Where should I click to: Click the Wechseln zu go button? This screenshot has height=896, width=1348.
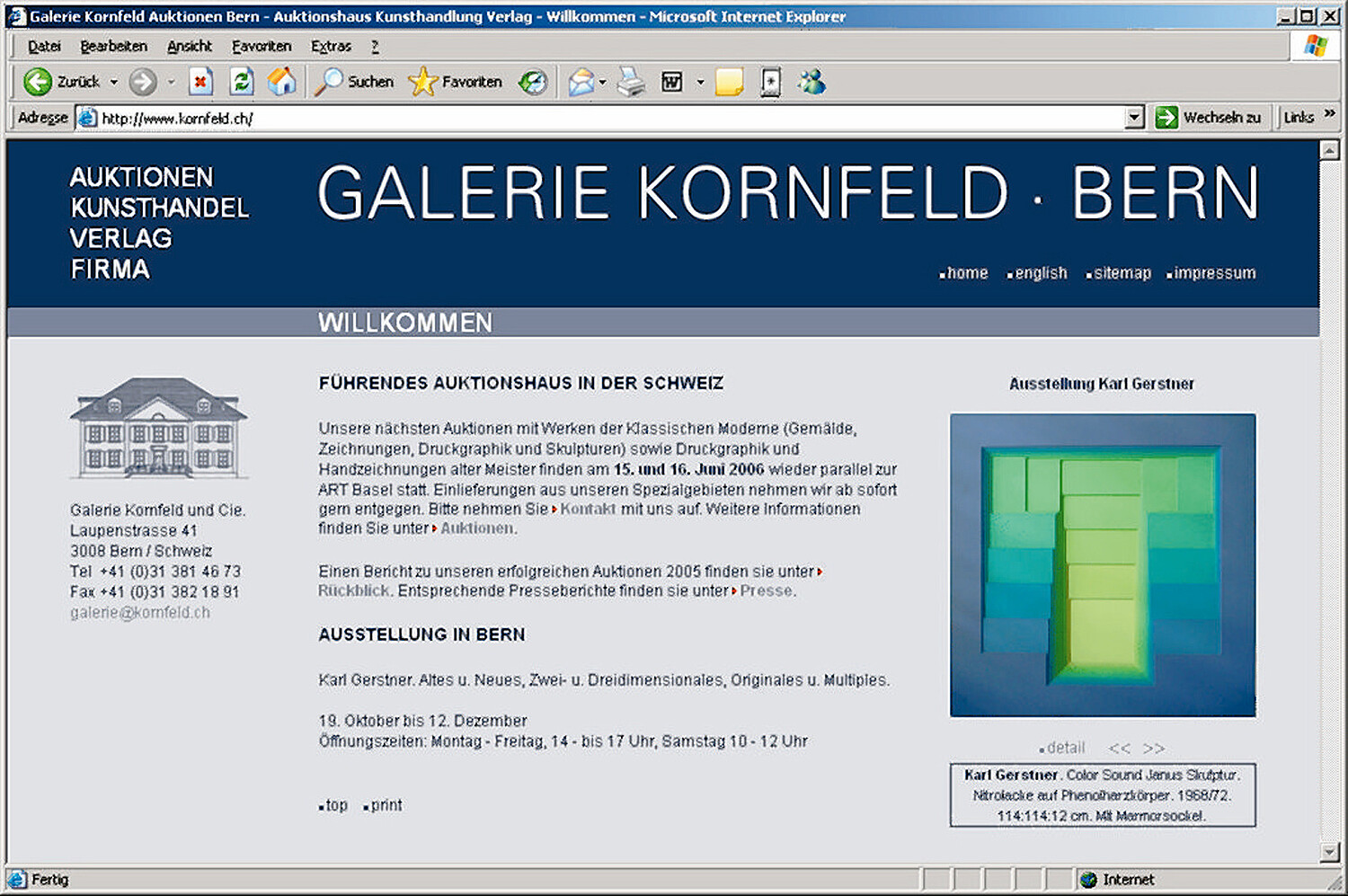point(1209,118)
